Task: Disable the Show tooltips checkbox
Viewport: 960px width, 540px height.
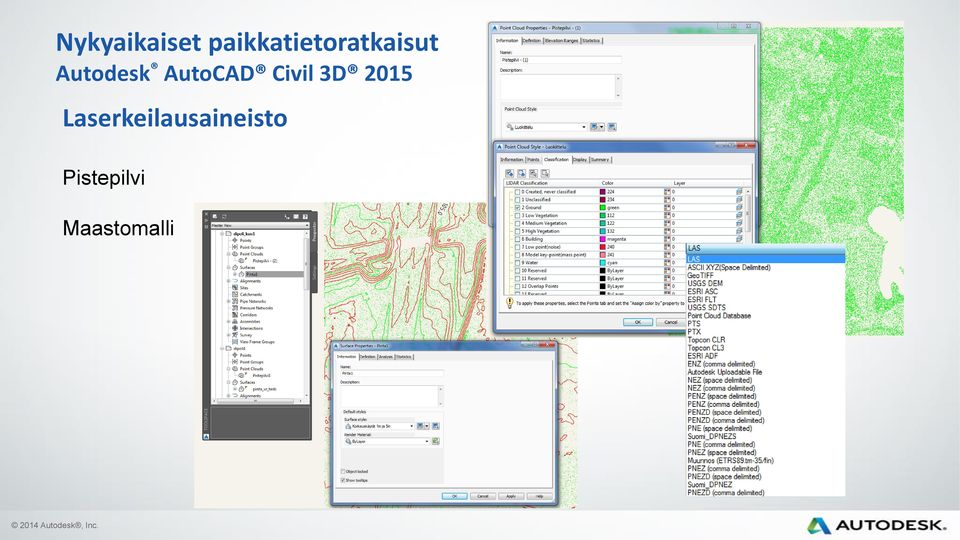Action: 343,480
